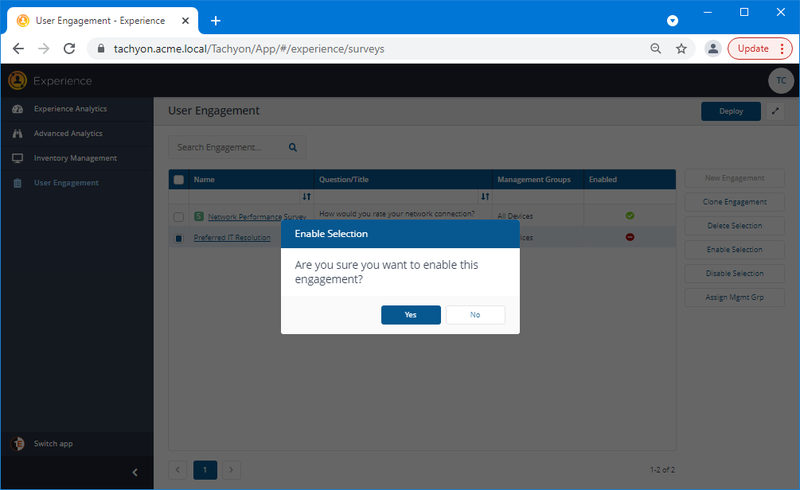Image resolution: width=800 pixels, height=490 pixels.
Task: Select page 1 in pagination
Action: tap(205, 470)
